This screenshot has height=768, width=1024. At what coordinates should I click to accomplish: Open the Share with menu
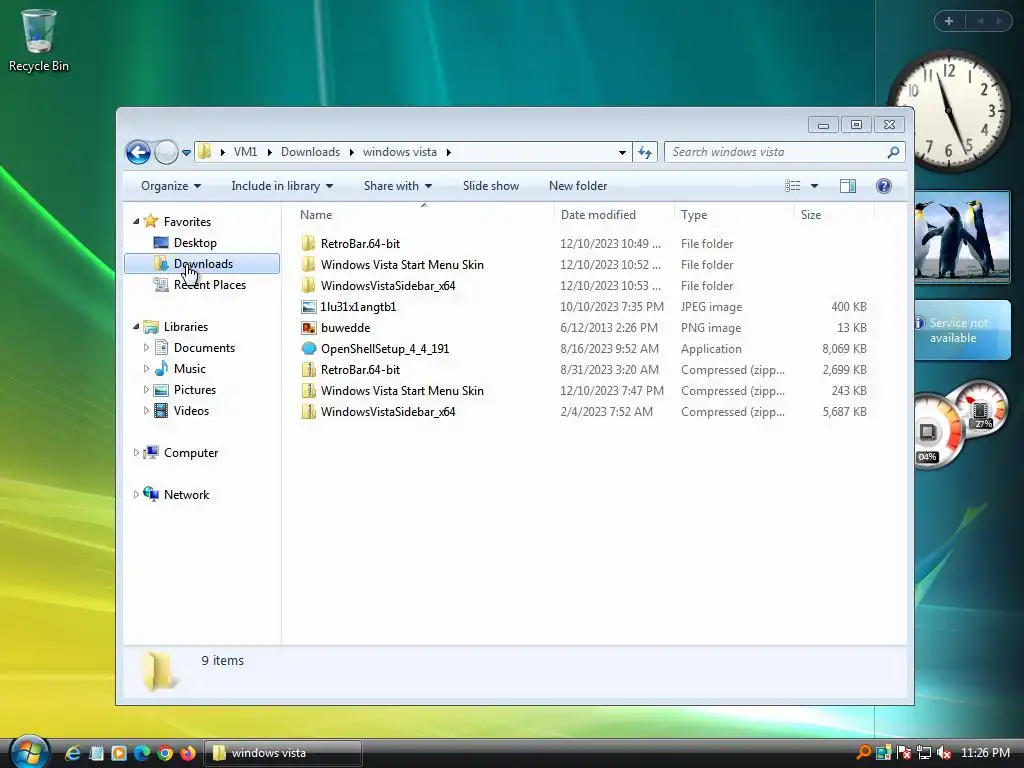[x=398, y=186]
